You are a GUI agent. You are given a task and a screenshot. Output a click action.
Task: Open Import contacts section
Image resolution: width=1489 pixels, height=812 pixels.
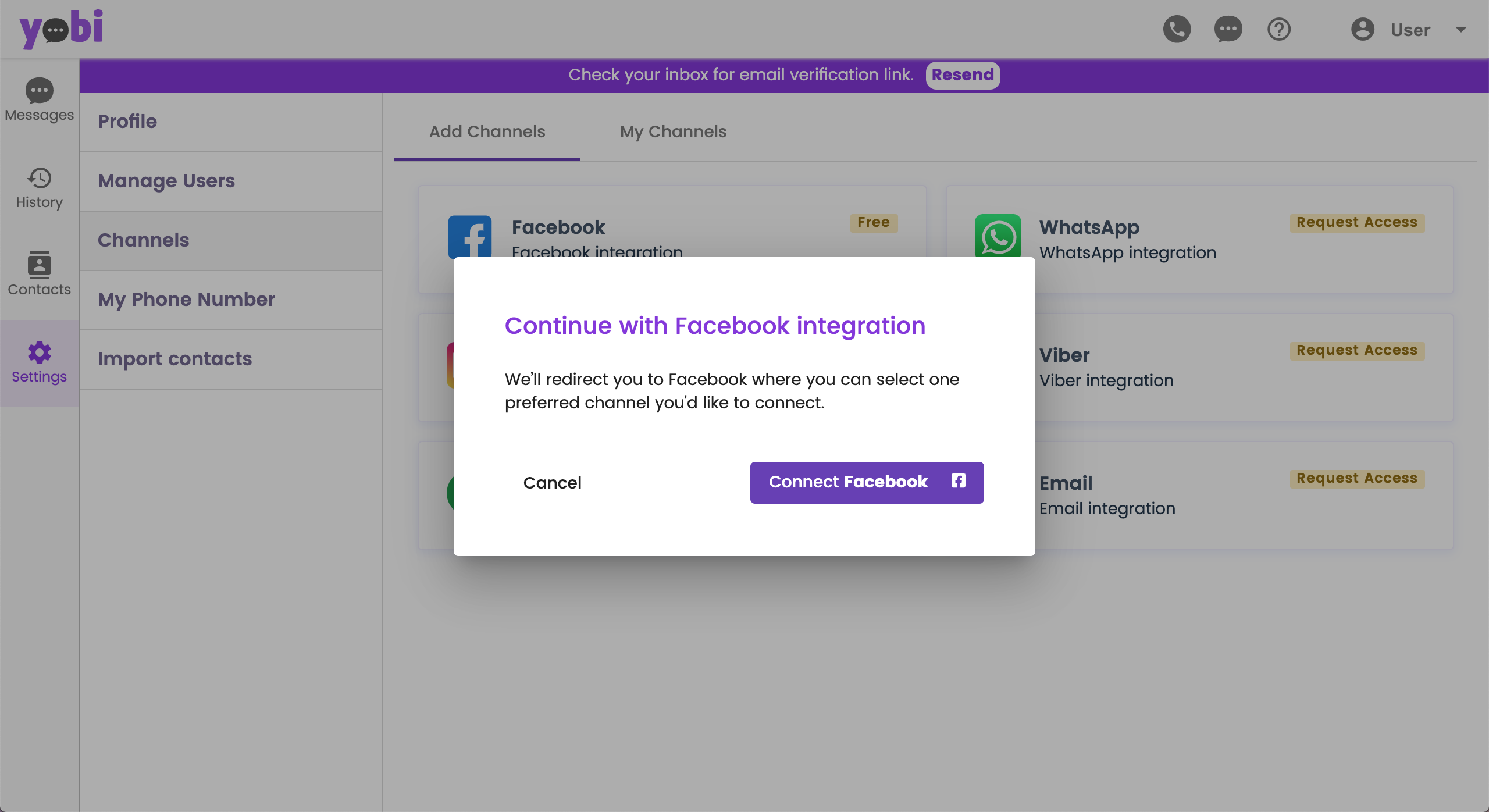coord(231,359)
